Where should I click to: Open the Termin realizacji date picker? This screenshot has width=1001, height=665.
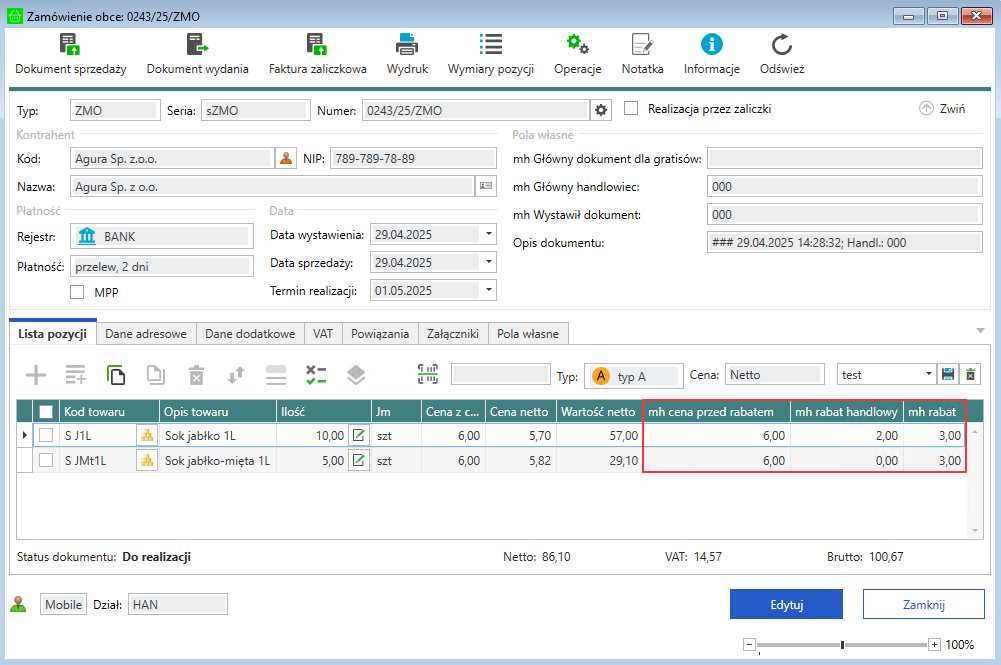[488, 291]
